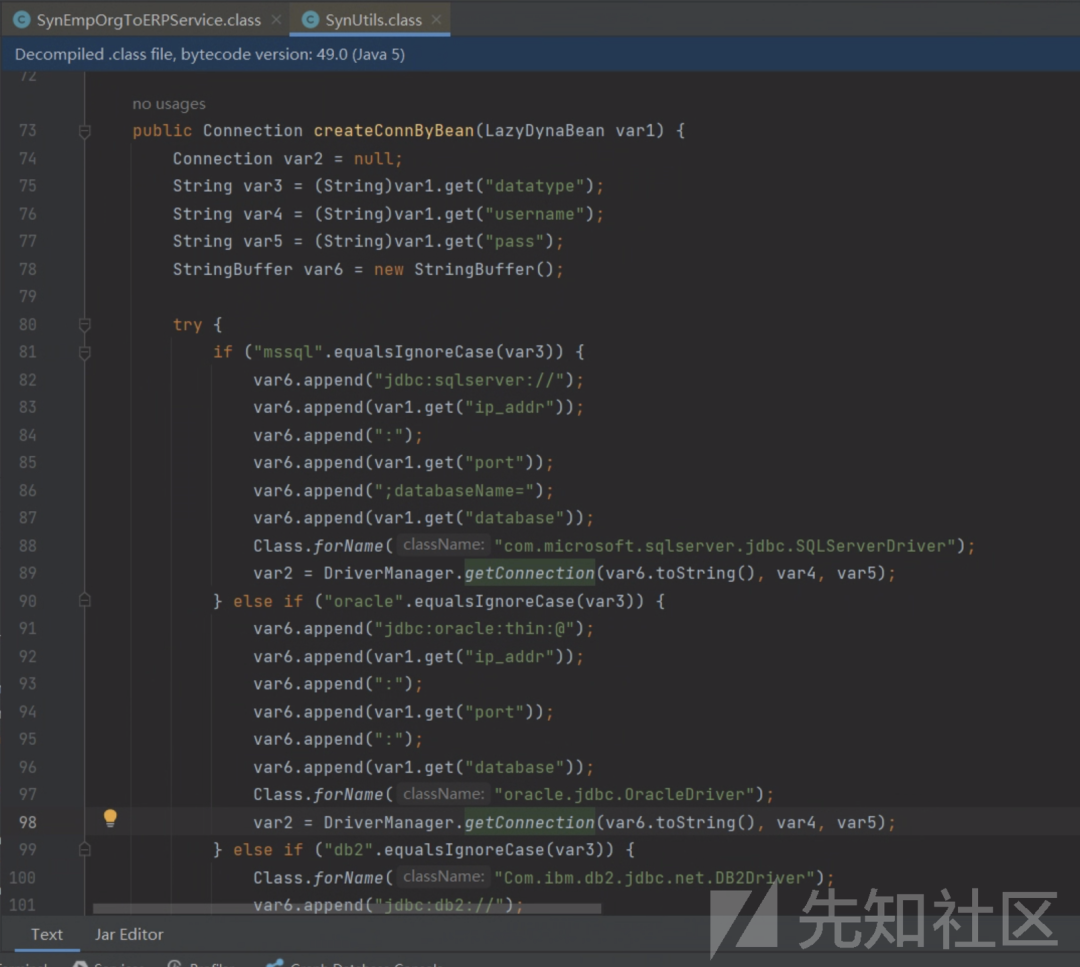This screenshot has width=1080, height=967.
Task: Click LazyDynaBean parameter type on line 73
Action: (x=544, y=131)
